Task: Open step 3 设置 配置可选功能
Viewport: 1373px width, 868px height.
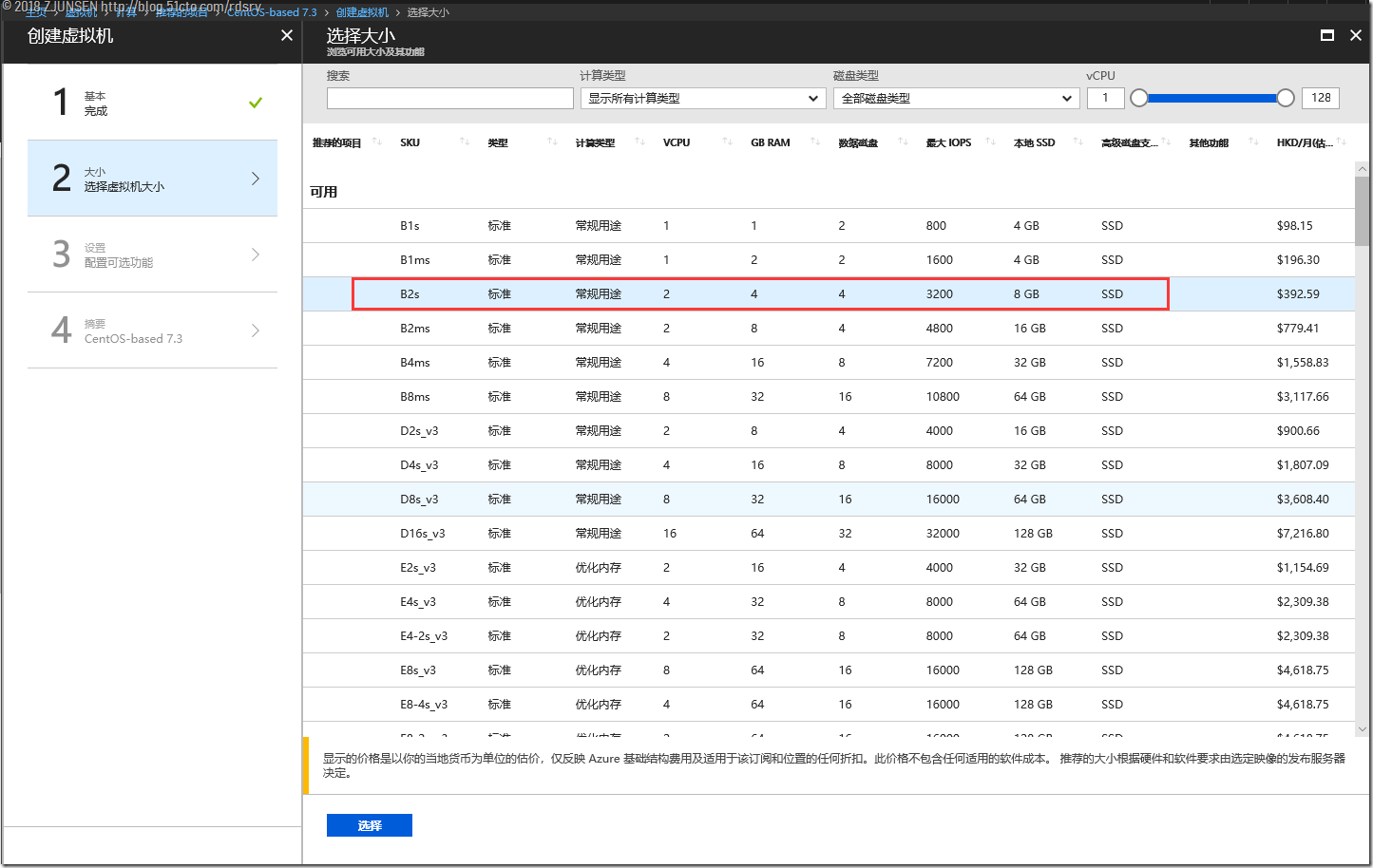Action: pyautogui.click(x=152, y=255)
